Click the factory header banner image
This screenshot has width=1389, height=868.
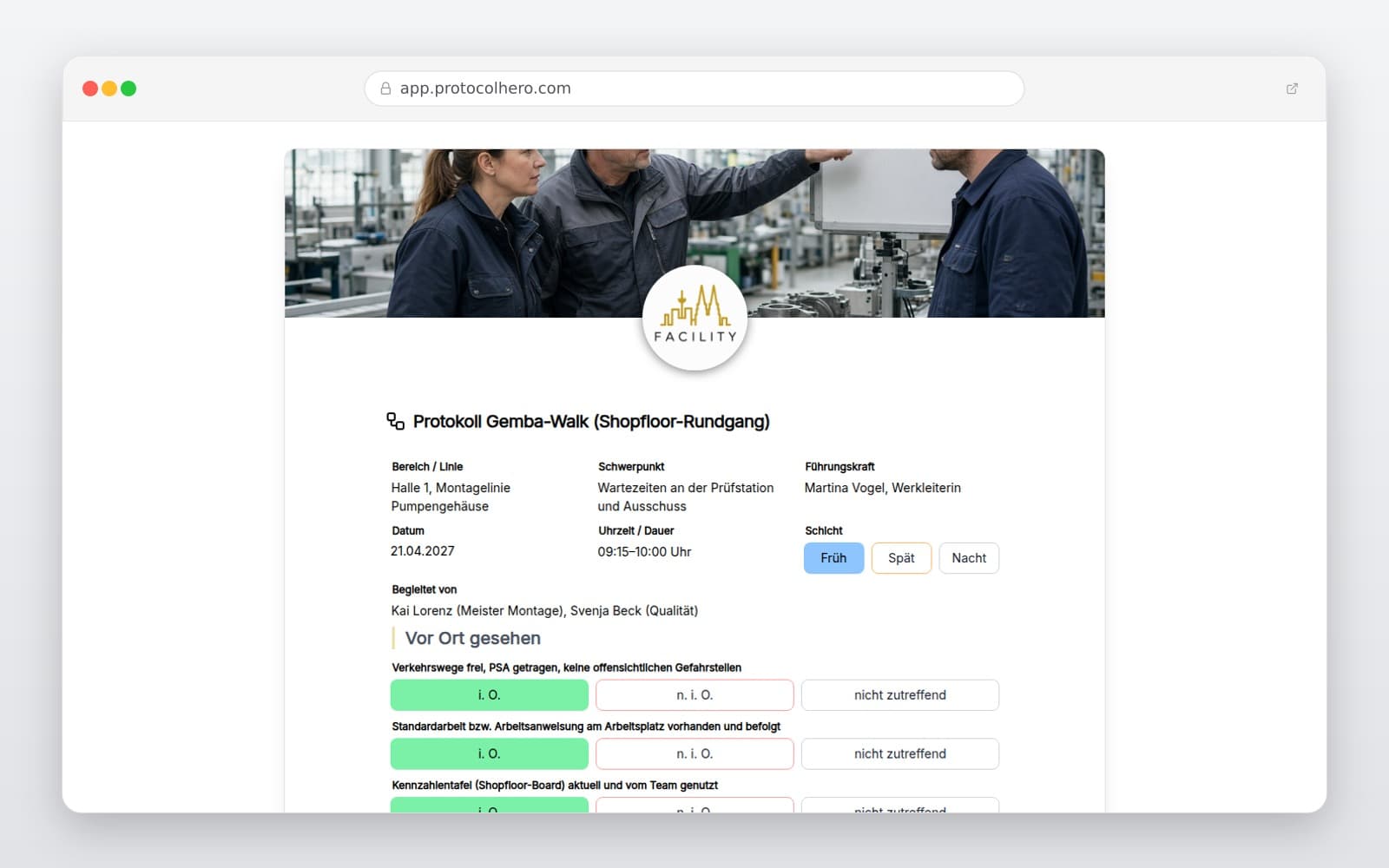[x=694, y=233]
